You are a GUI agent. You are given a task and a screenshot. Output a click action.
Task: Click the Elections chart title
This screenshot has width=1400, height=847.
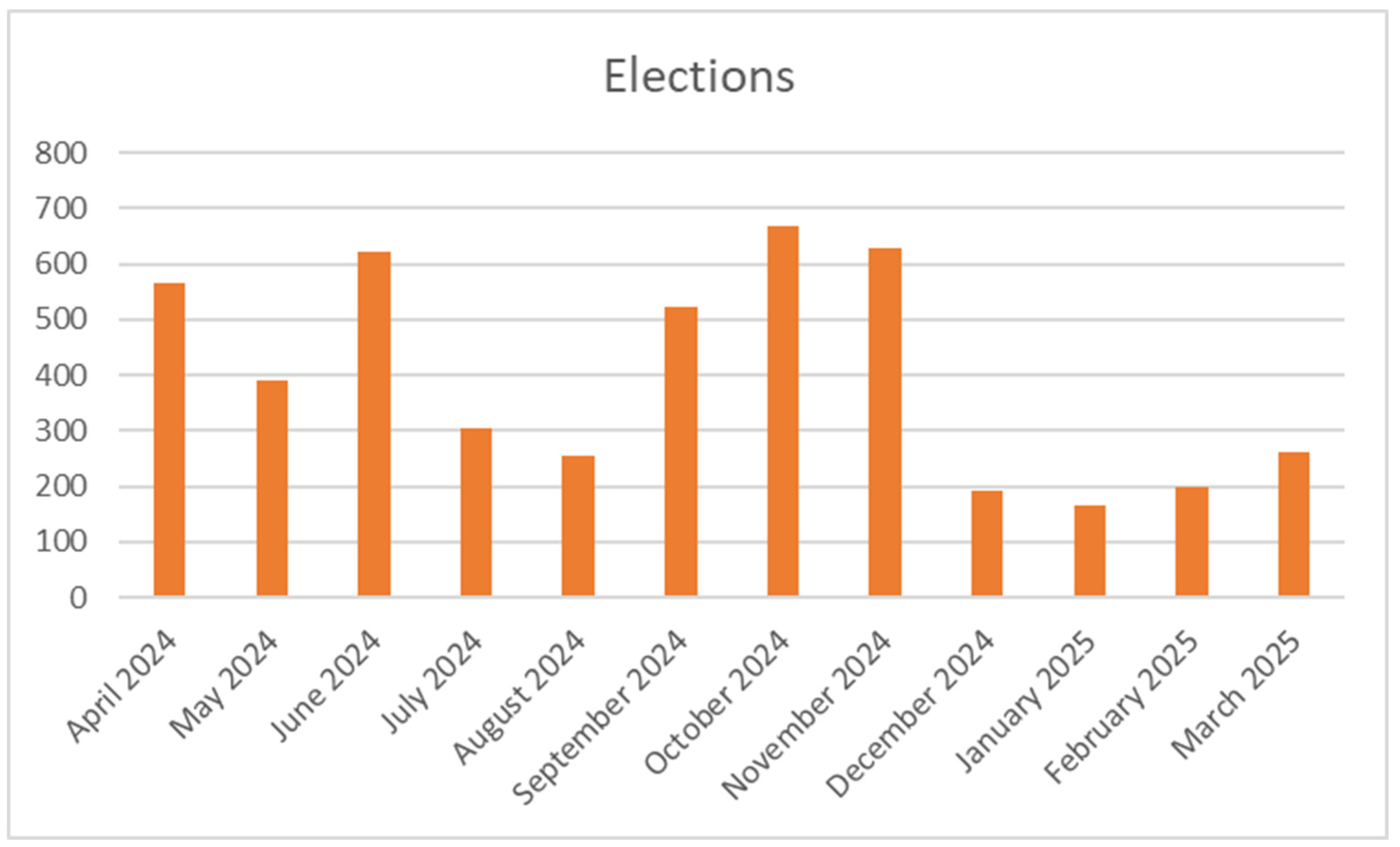[698, 76]
